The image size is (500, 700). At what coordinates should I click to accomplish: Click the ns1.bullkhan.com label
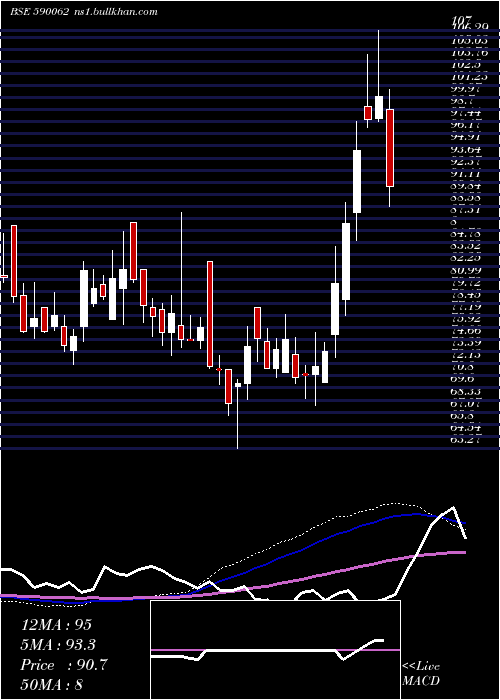tap(115, 12)
